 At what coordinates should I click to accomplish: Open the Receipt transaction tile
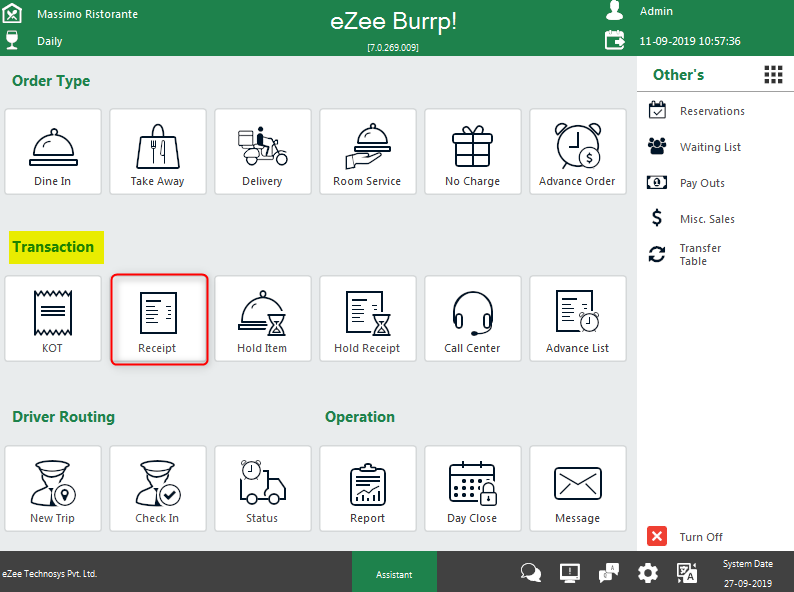pyautogui.click(x=159, y=319)
